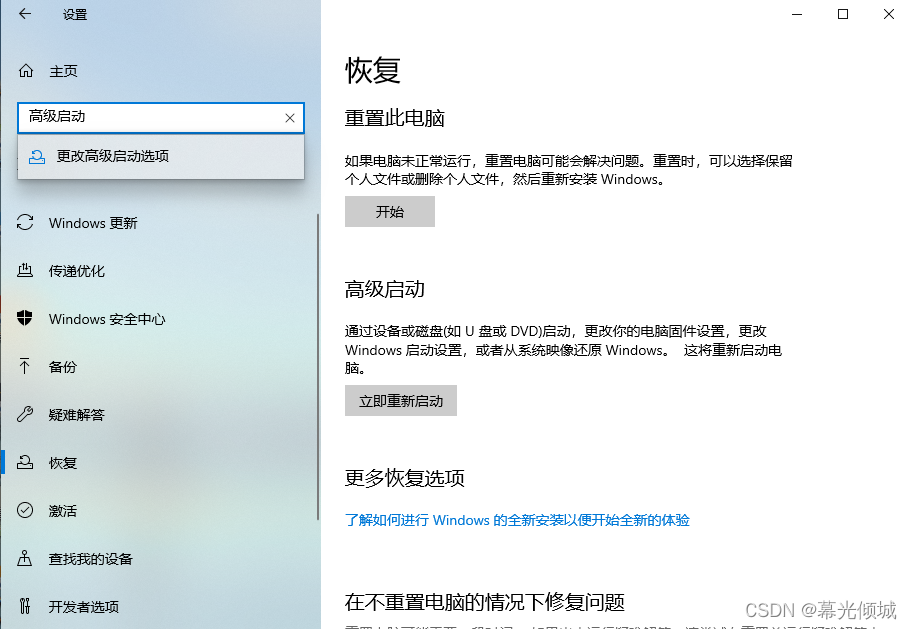Minimize the Settings window
912x629 pixels.
coord(797,14)
